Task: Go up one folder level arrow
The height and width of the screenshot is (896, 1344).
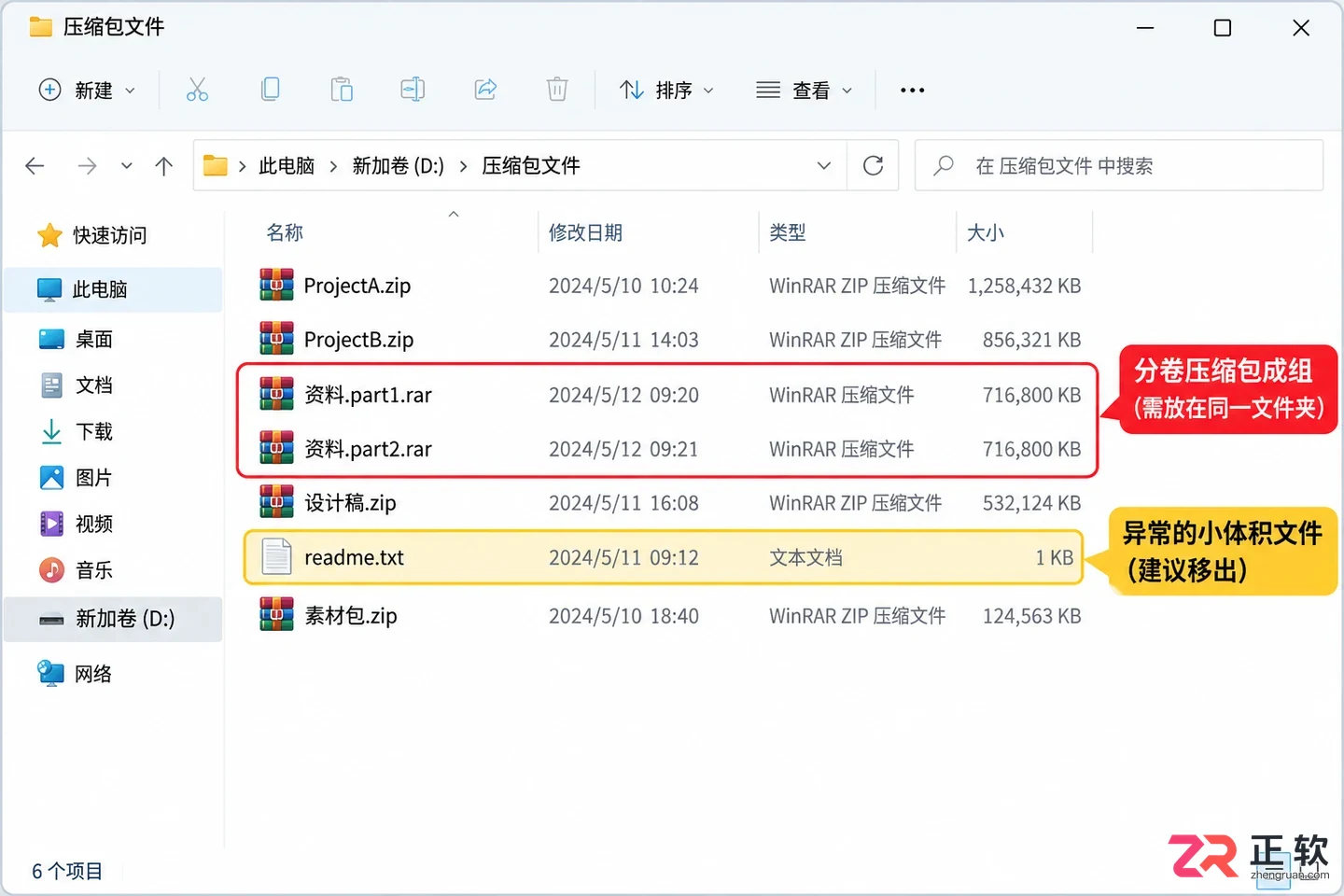Action: [x=164, y=166]
